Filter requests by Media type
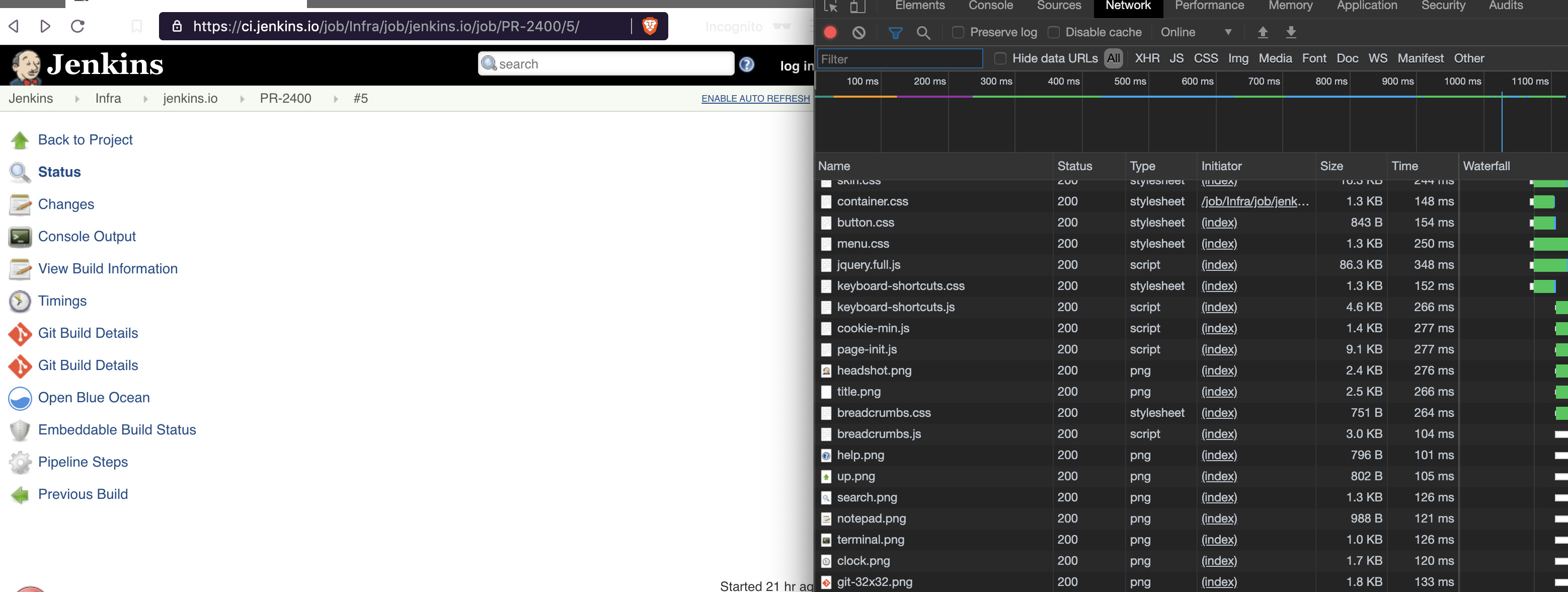 (1275, 58)
